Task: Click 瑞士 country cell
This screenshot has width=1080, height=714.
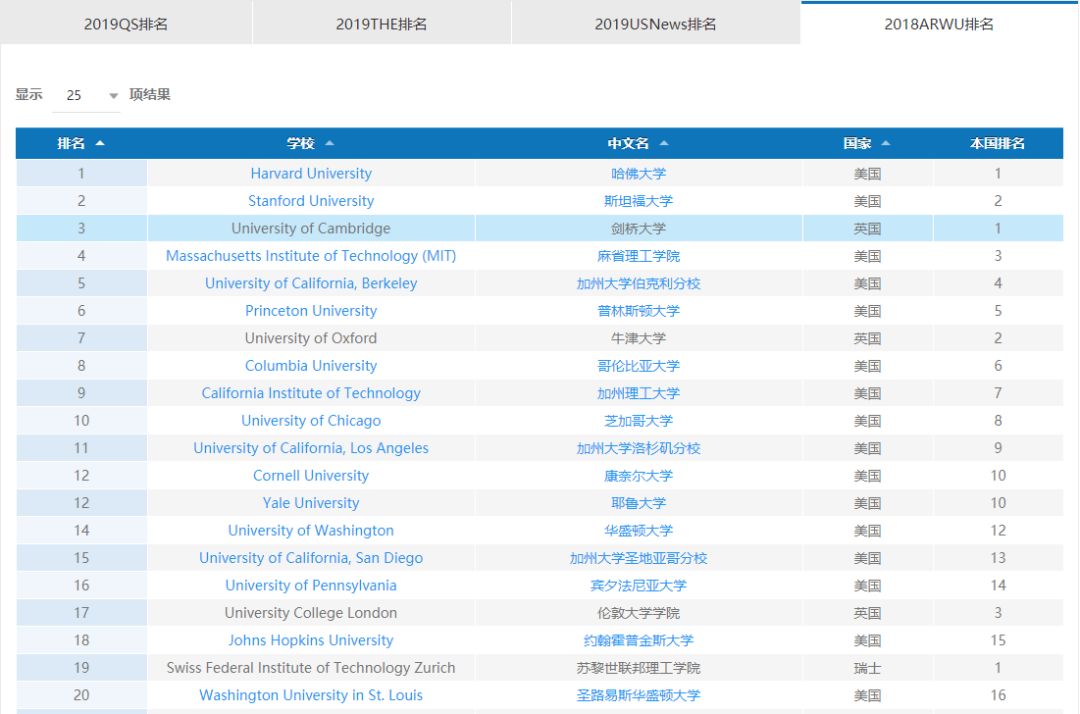Action: coord(867,668)
